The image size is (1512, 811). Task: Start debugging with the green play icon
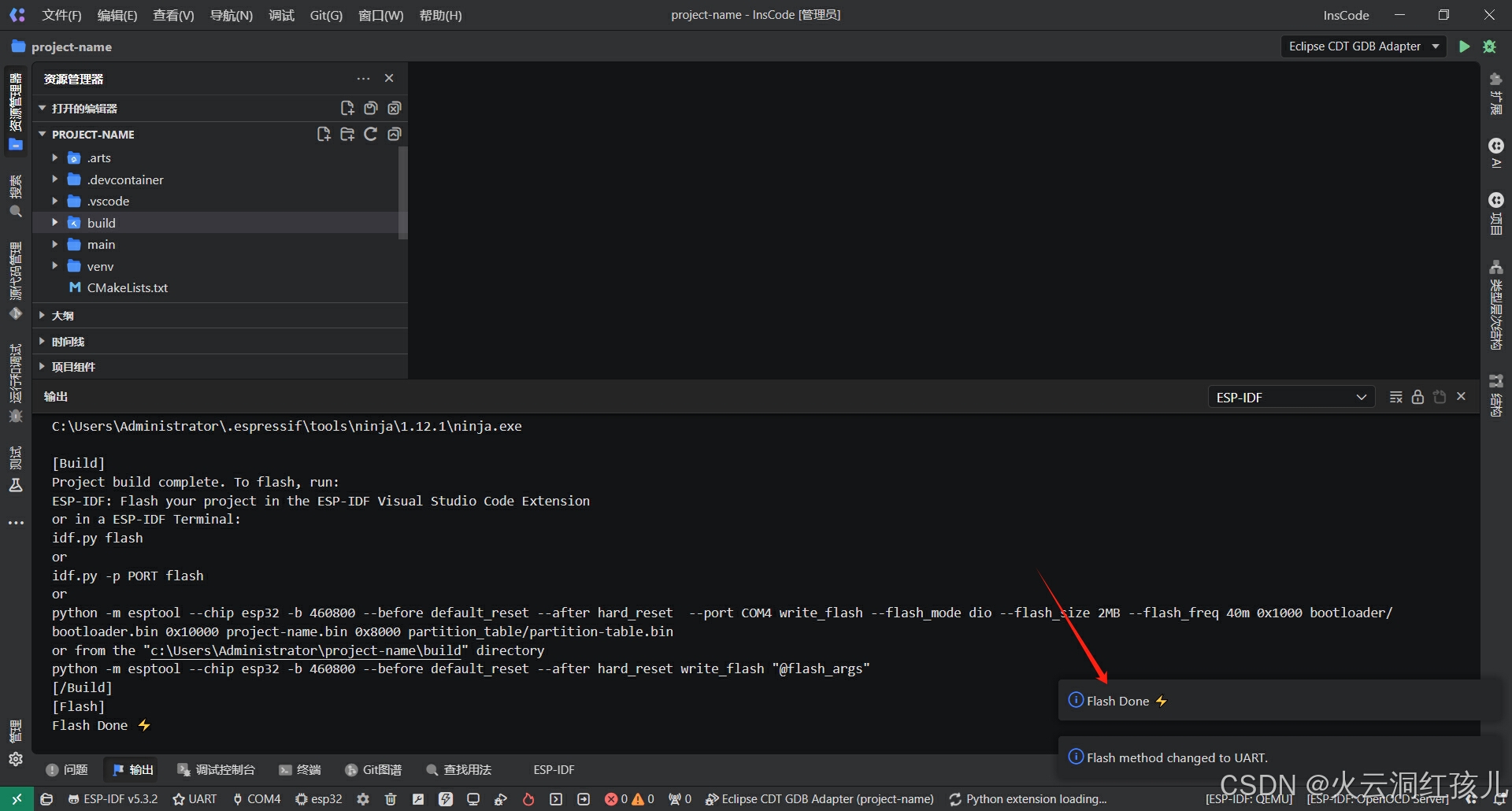pos(1464,46)
